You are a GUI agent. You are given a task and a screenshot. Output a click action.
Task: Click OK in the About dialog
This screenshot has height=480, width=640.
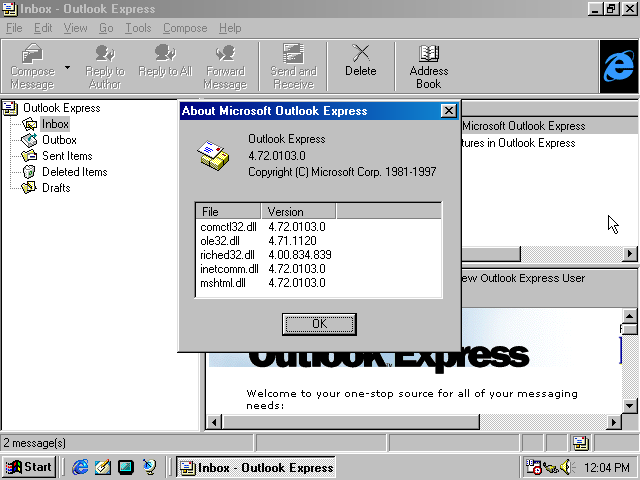319,324
